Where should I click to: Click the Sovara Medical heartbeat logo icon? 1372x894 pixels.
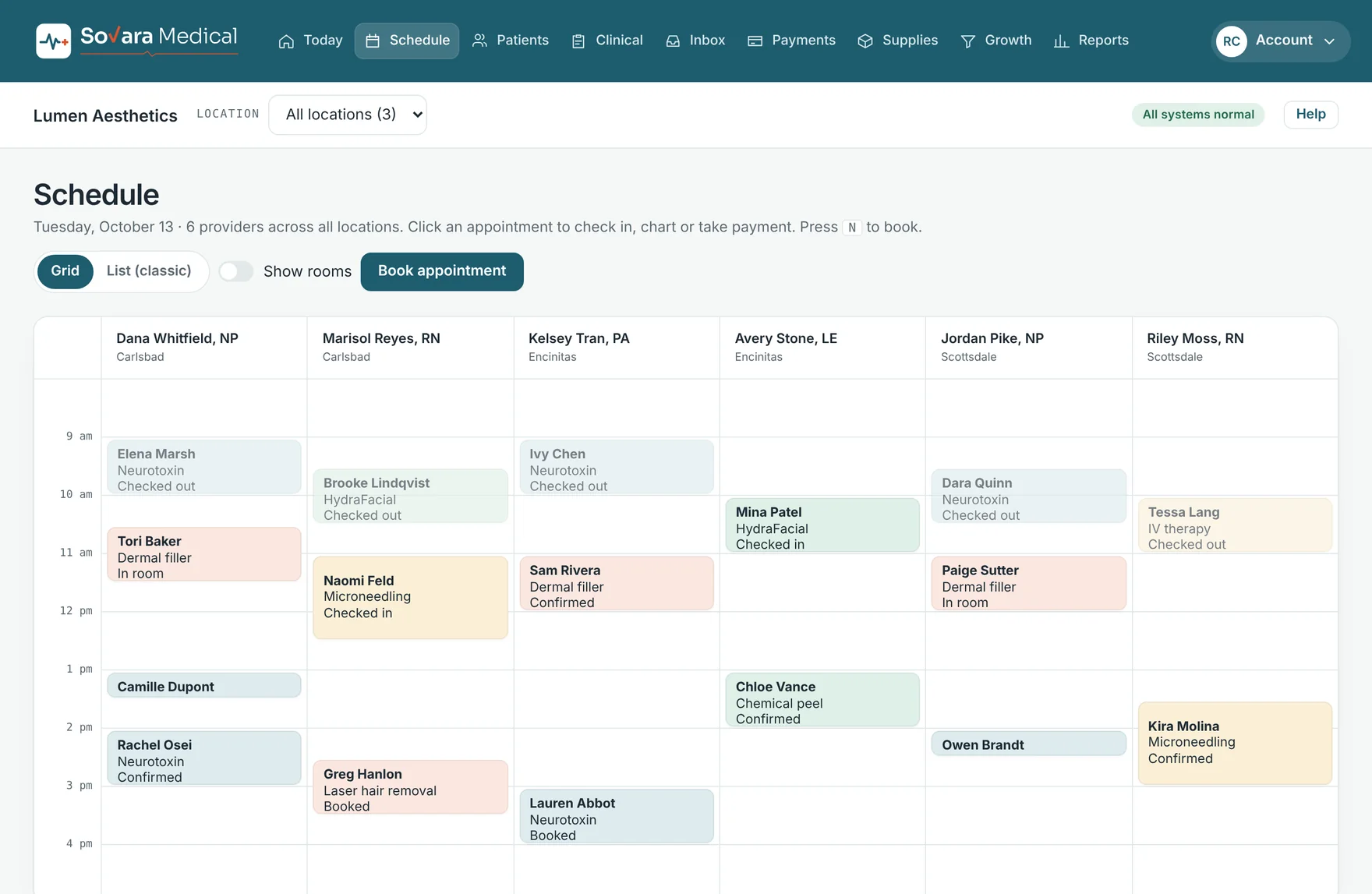(x=53, y=41)
